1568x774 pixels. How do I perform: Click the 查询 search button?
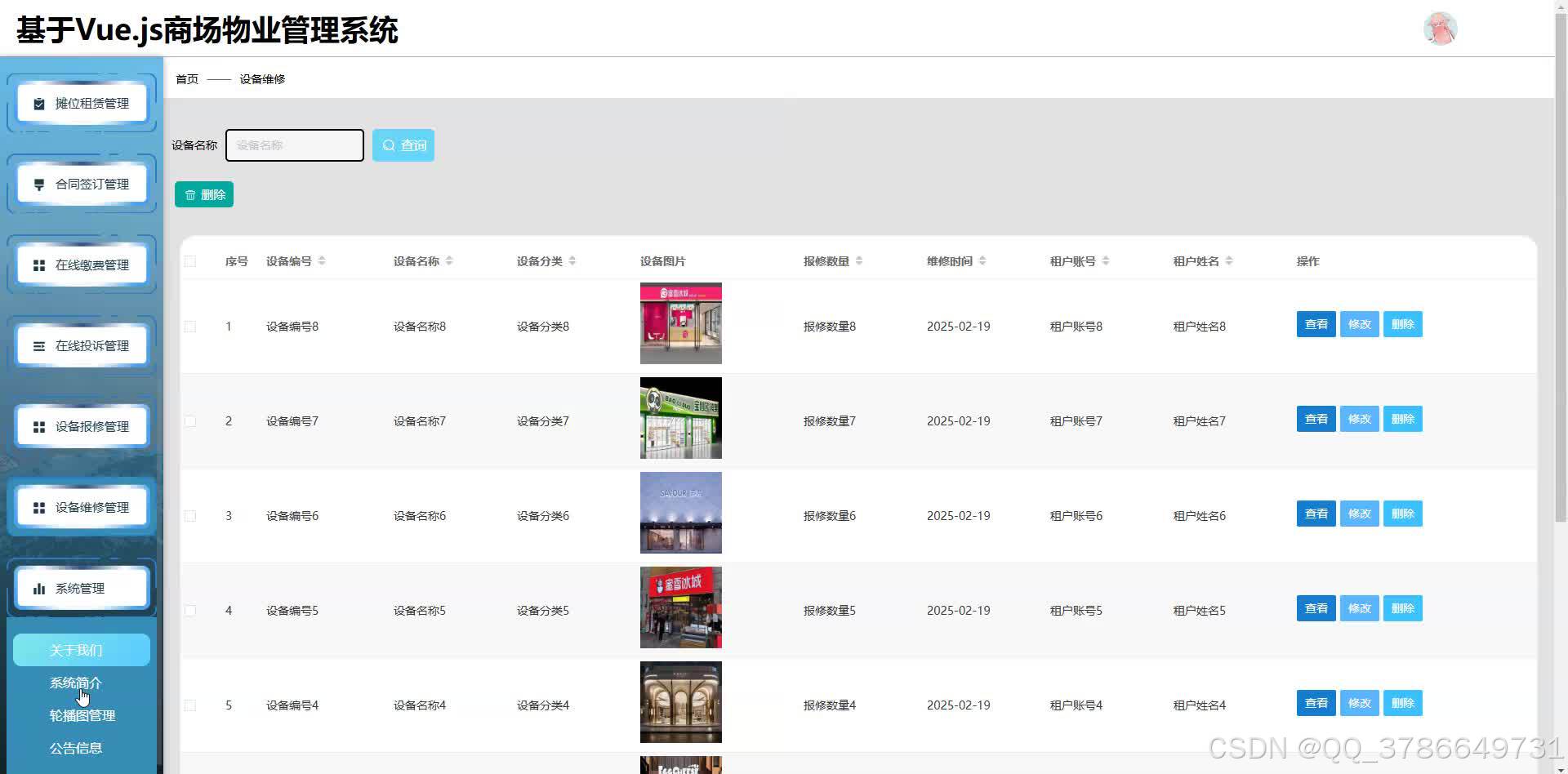coord(403,145)
